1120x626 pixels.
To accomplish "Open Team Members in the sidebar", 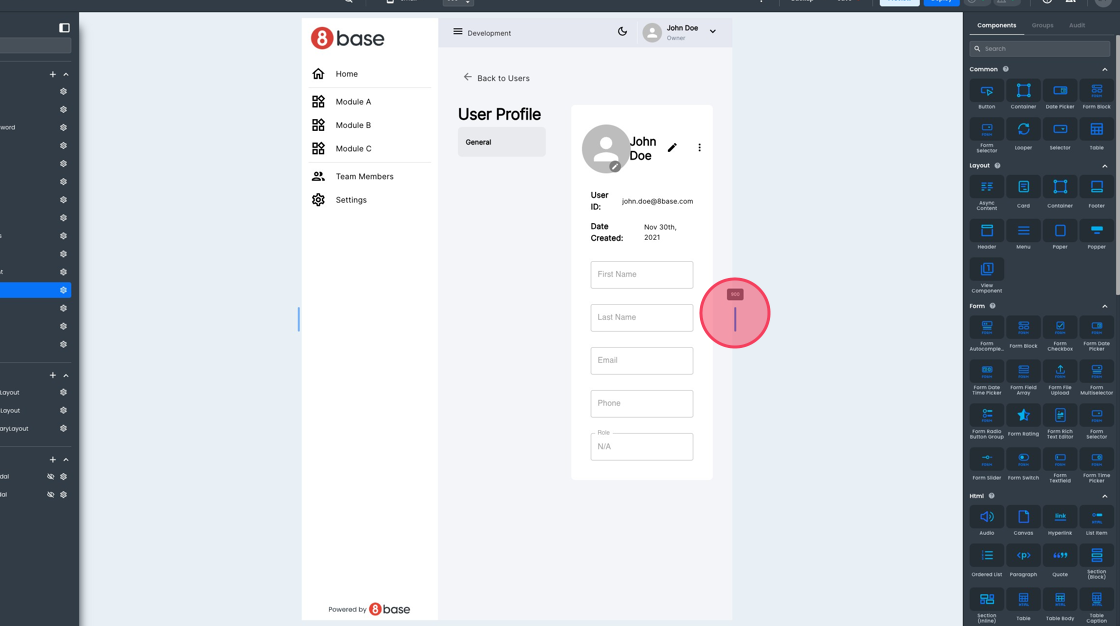I will (x=364, y=177).
